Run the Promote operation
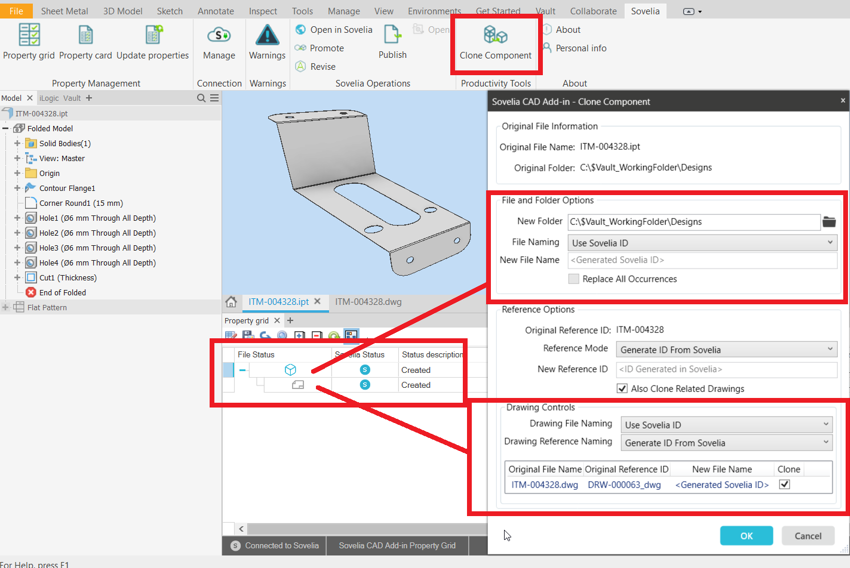 point(319,48)
